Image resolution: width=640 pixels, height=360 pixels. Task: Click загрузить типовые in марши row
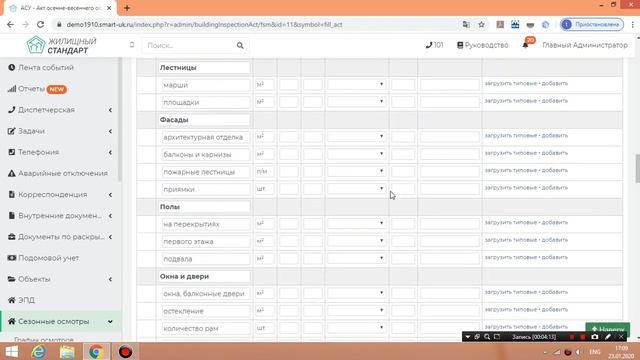click(x=511, y=83)
